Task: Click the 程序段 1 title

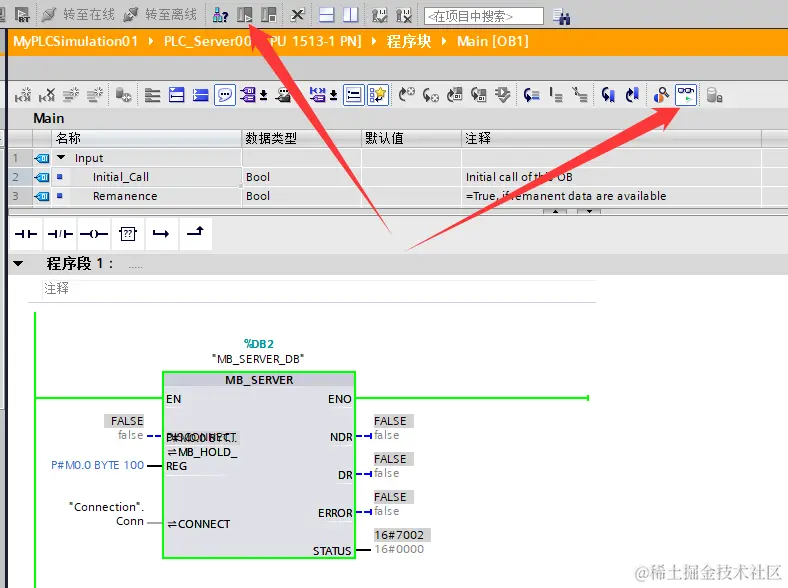Action: (x=79, y=263)
